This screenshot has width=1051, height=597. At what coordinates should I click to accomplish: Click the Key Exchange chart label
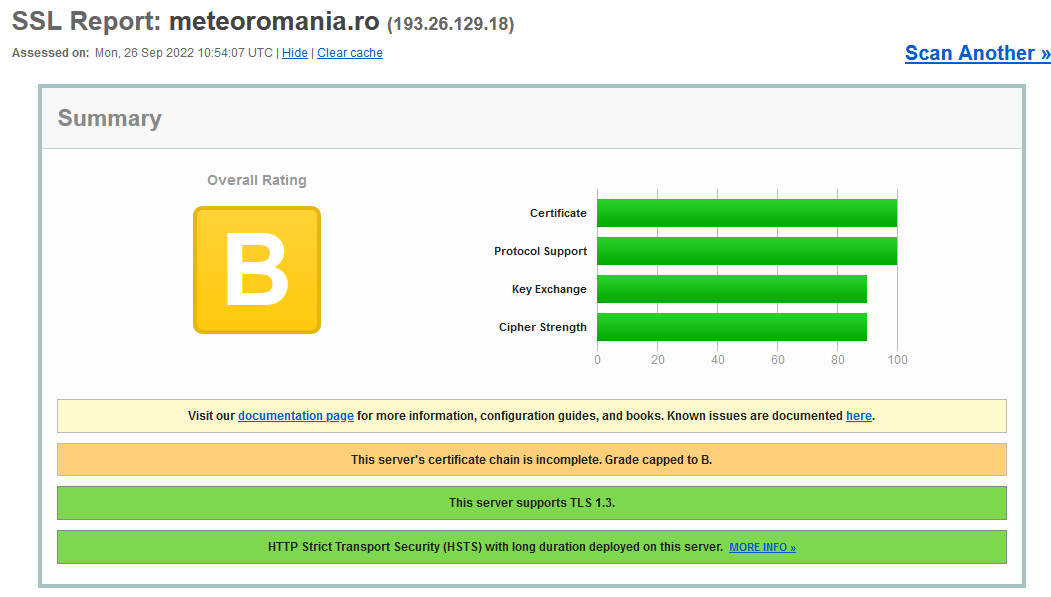point(549,289)
